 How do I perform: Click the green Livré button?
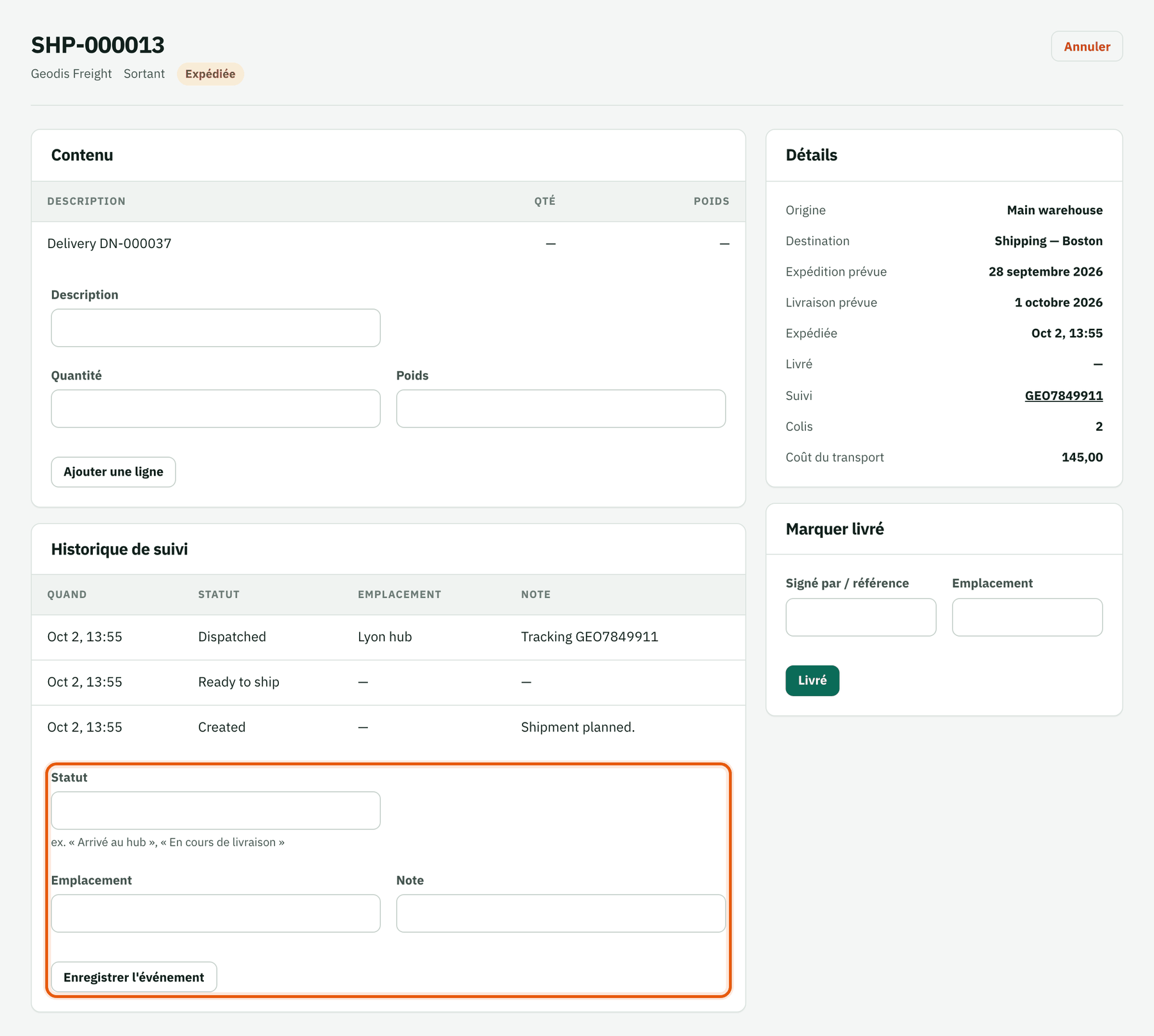(812, 680)
